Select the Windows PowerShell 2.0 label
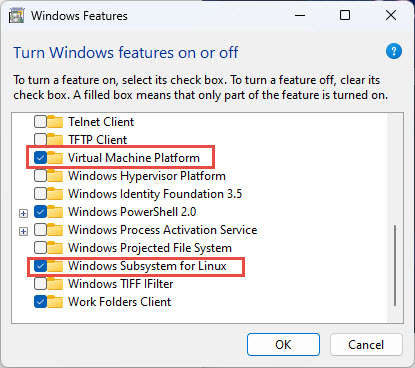Viewport: 415px width, 368px height. click(132, 212)
